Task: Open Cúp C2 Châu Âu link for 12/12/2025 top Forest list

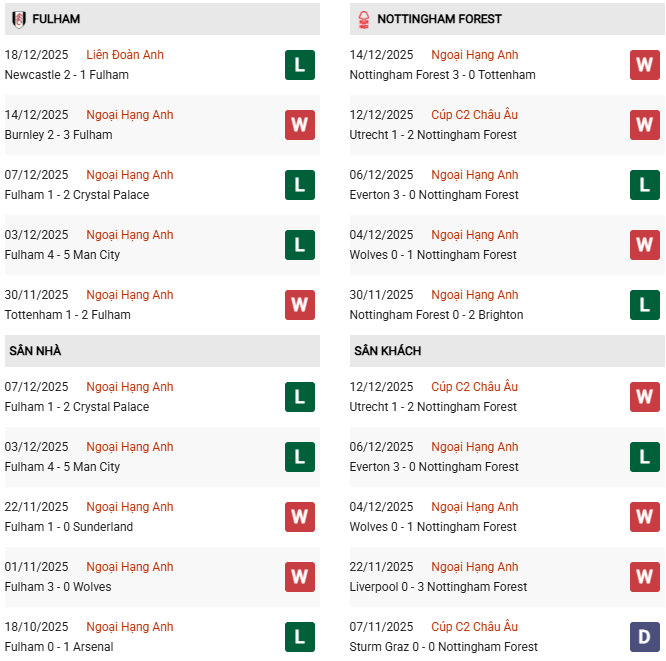Action: point(475,115)
